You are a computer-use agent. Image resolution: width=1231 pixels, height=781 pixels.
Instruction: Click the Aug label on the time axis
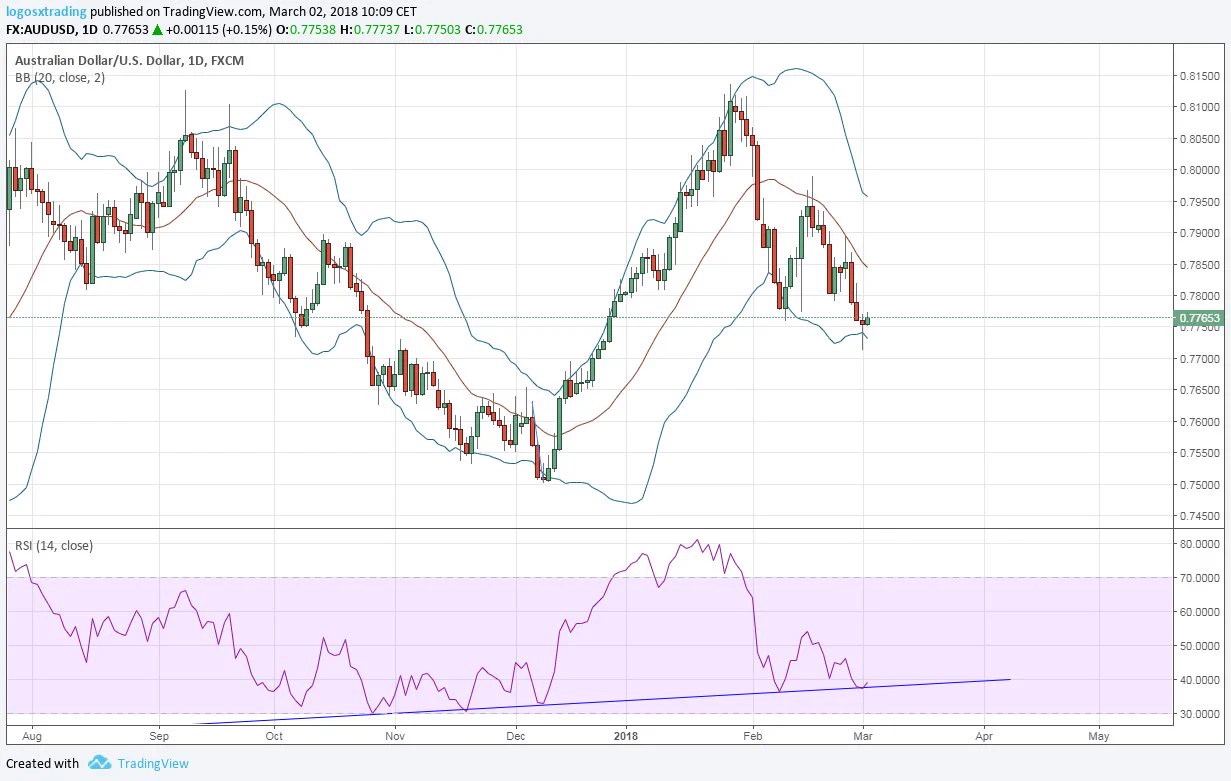point(32,736)
